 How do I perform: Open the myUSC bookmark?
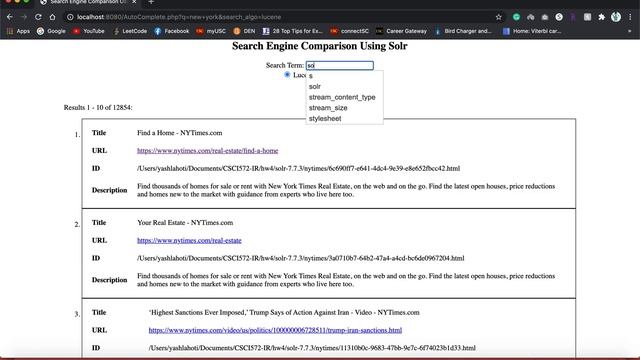click(x=211, y=31)
